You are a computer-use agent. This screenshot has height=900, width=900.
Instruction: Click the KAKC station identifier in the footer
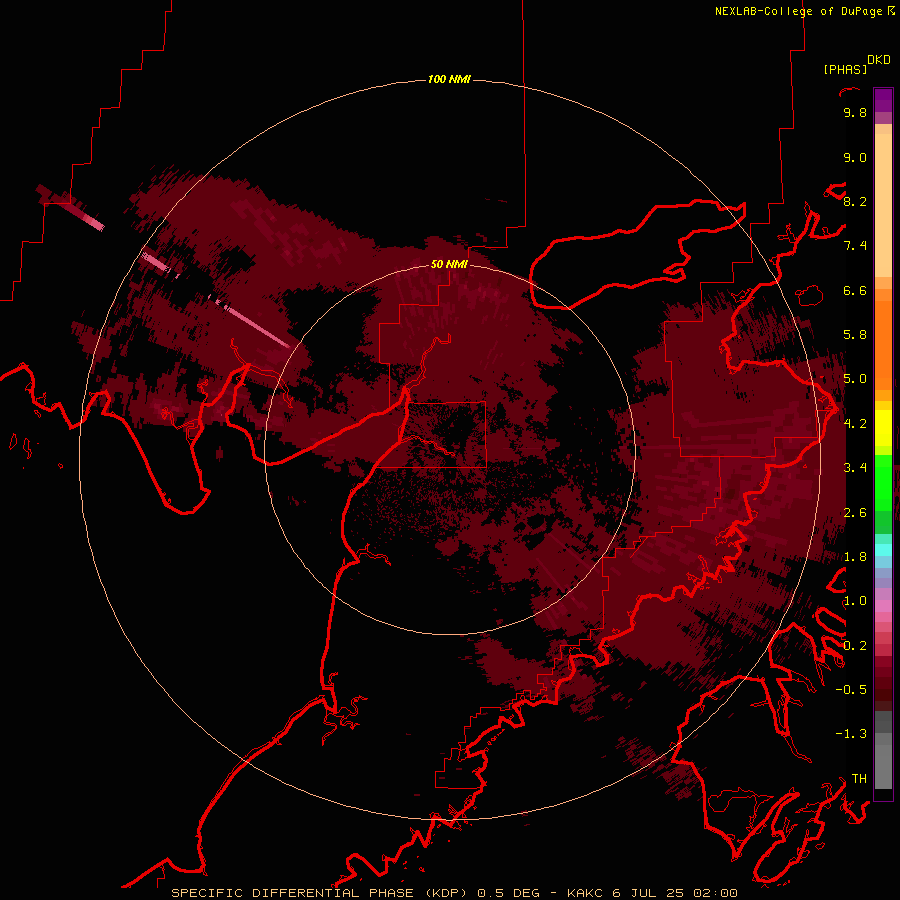pos(586,893)
